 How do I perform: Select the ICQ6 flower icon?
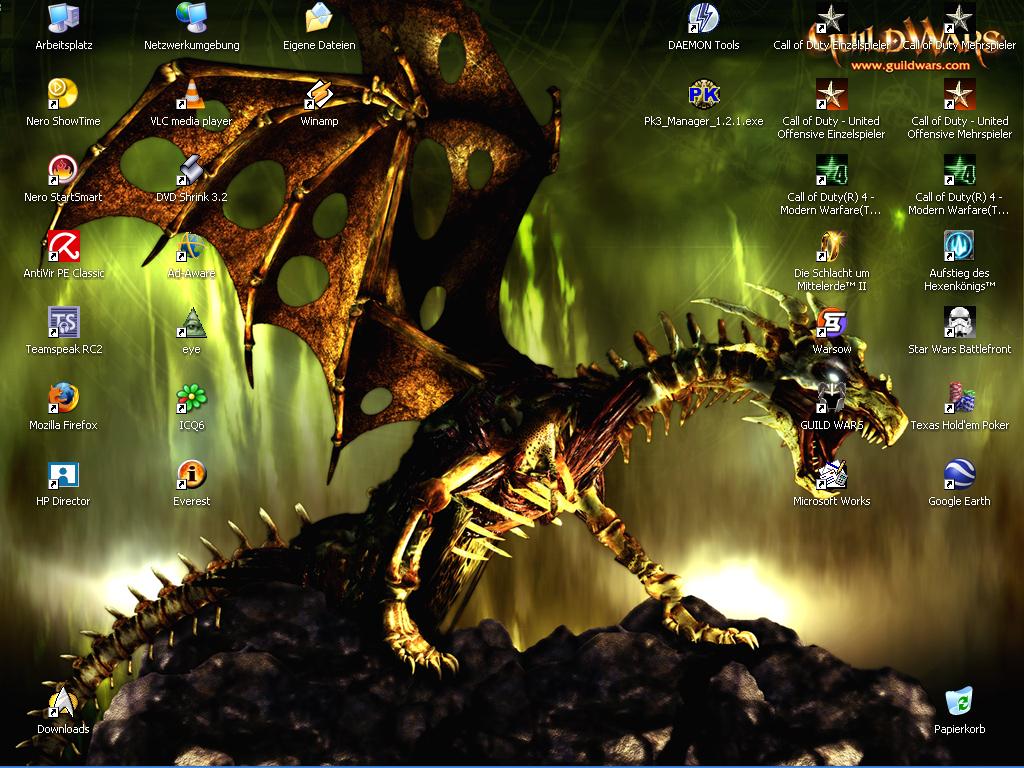(x=191, y=398)
